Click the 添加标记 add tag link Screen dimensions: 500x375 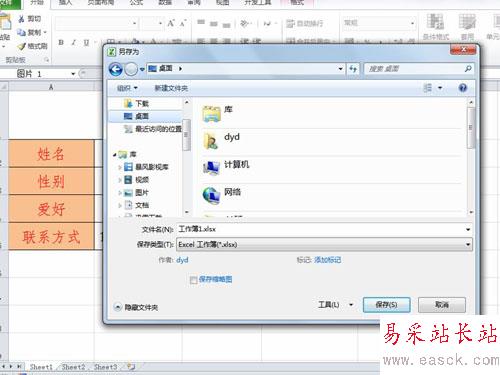[x=328, y=260]
